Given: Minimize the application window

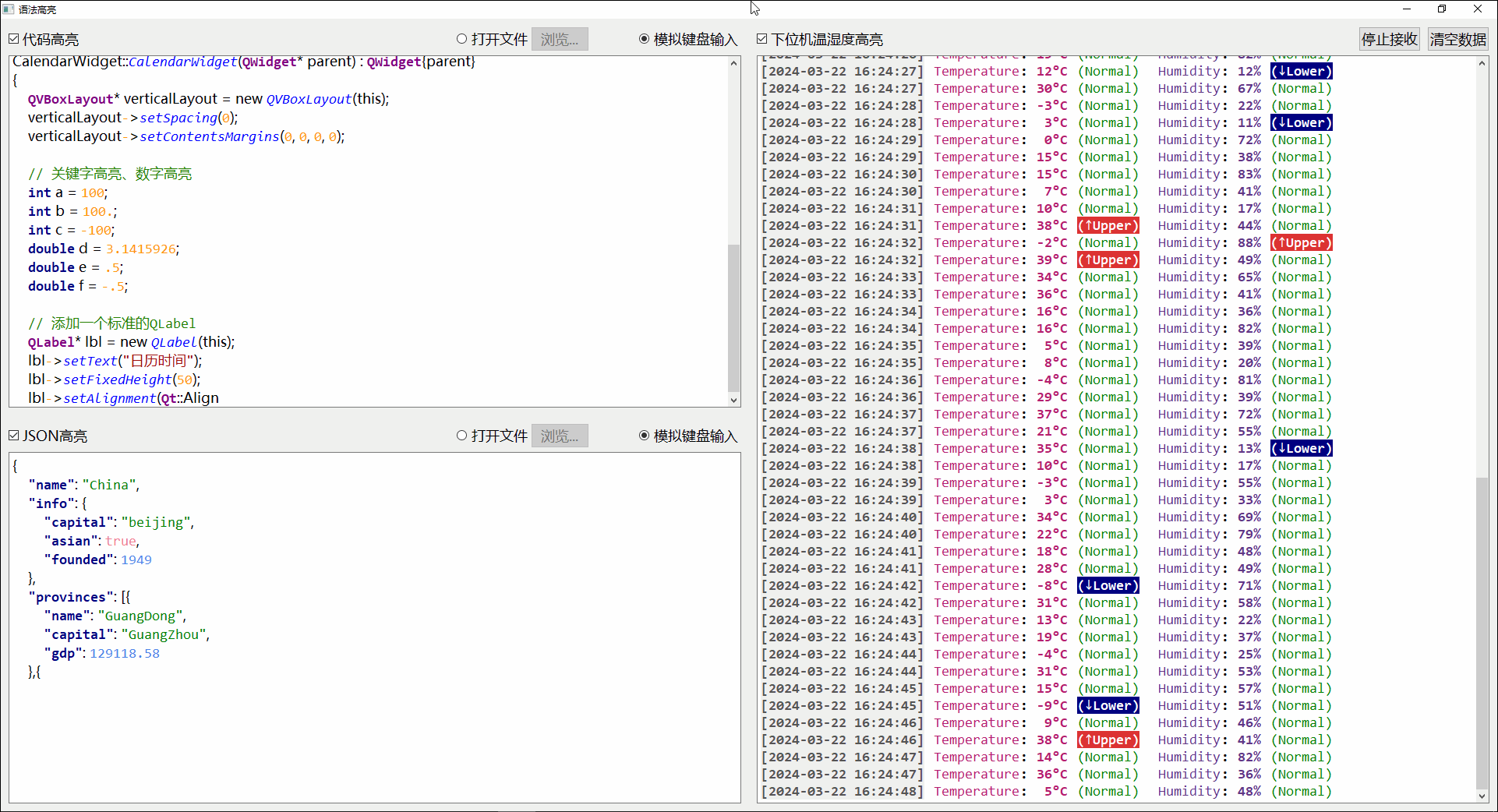Looking at the screenshot, I should pos(1407,9).
